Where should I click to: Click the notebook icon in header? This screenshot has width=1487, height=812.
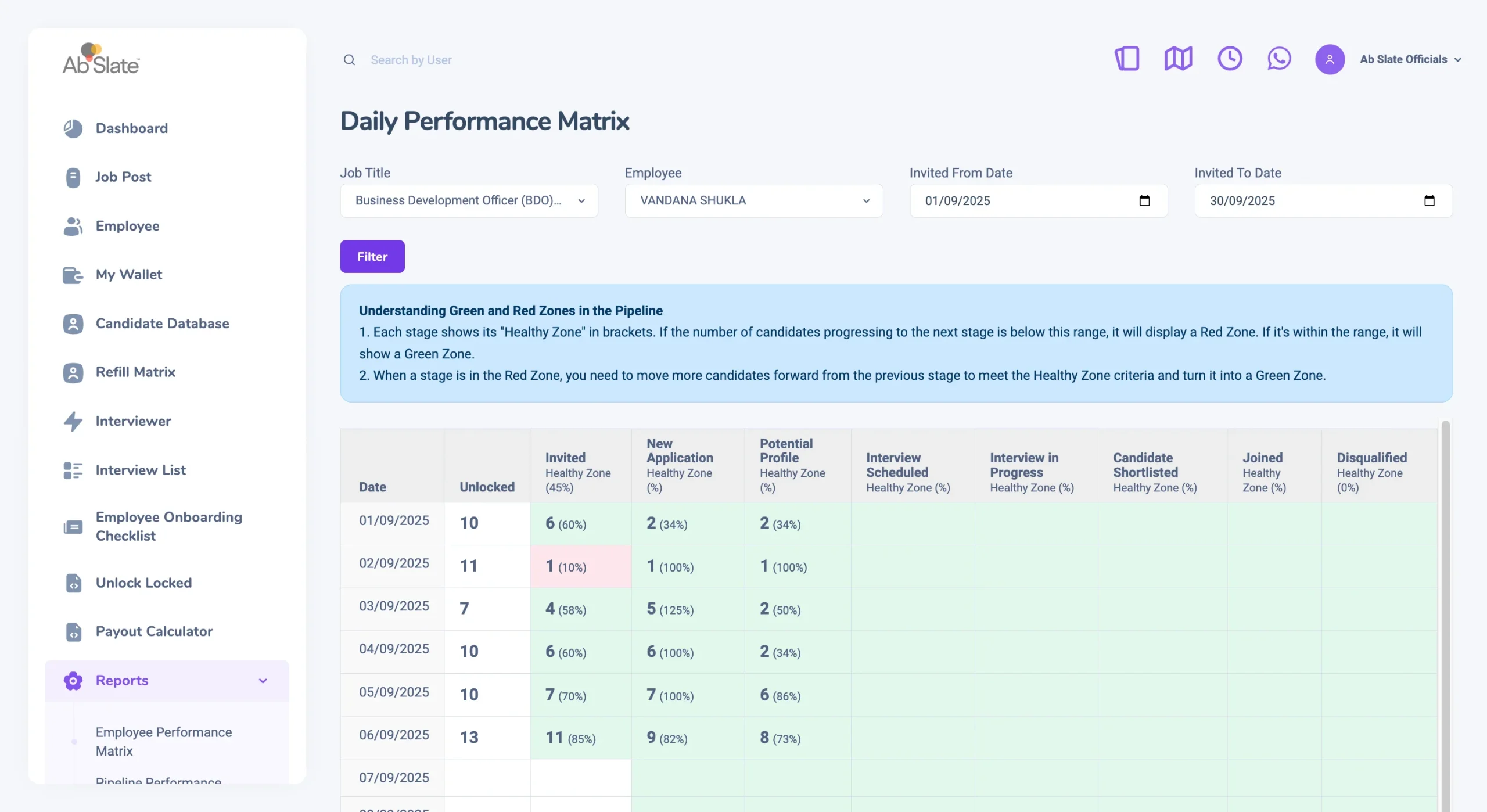pos(1127,59)
